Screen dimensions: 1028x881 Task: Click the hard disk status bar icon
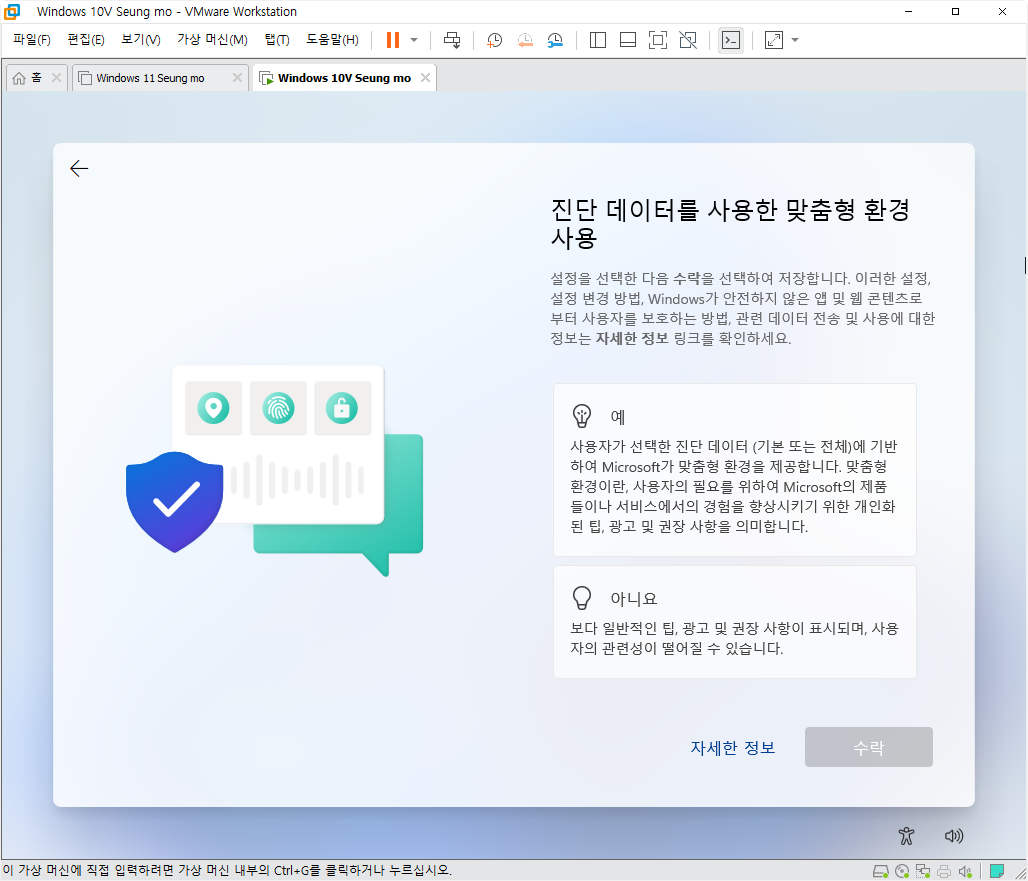pos(880,871)
